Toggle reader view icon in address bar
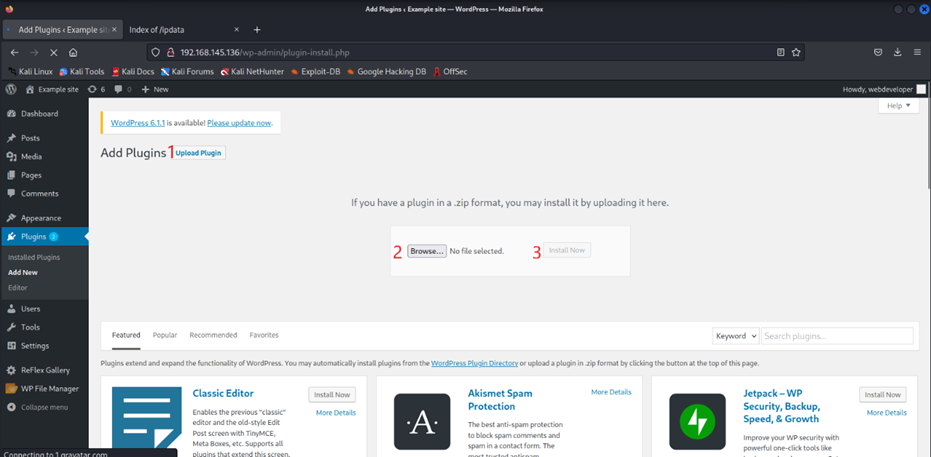 [781, 52]
